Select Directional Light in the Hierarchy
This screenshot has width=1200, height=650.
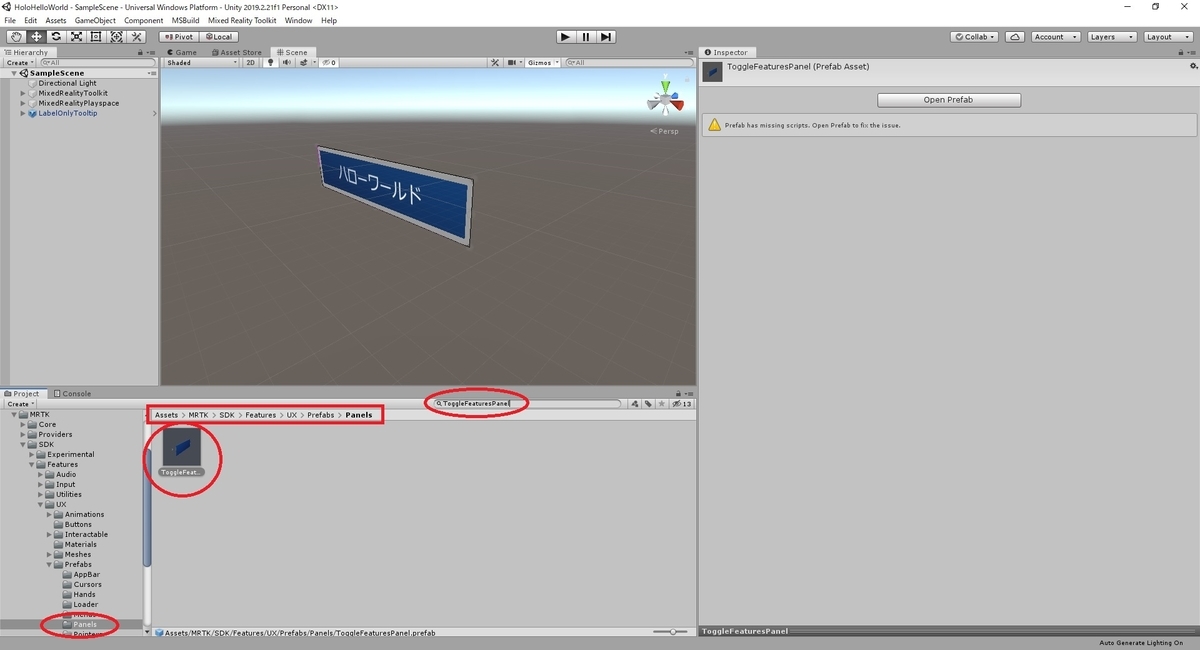tap(67, 83)
